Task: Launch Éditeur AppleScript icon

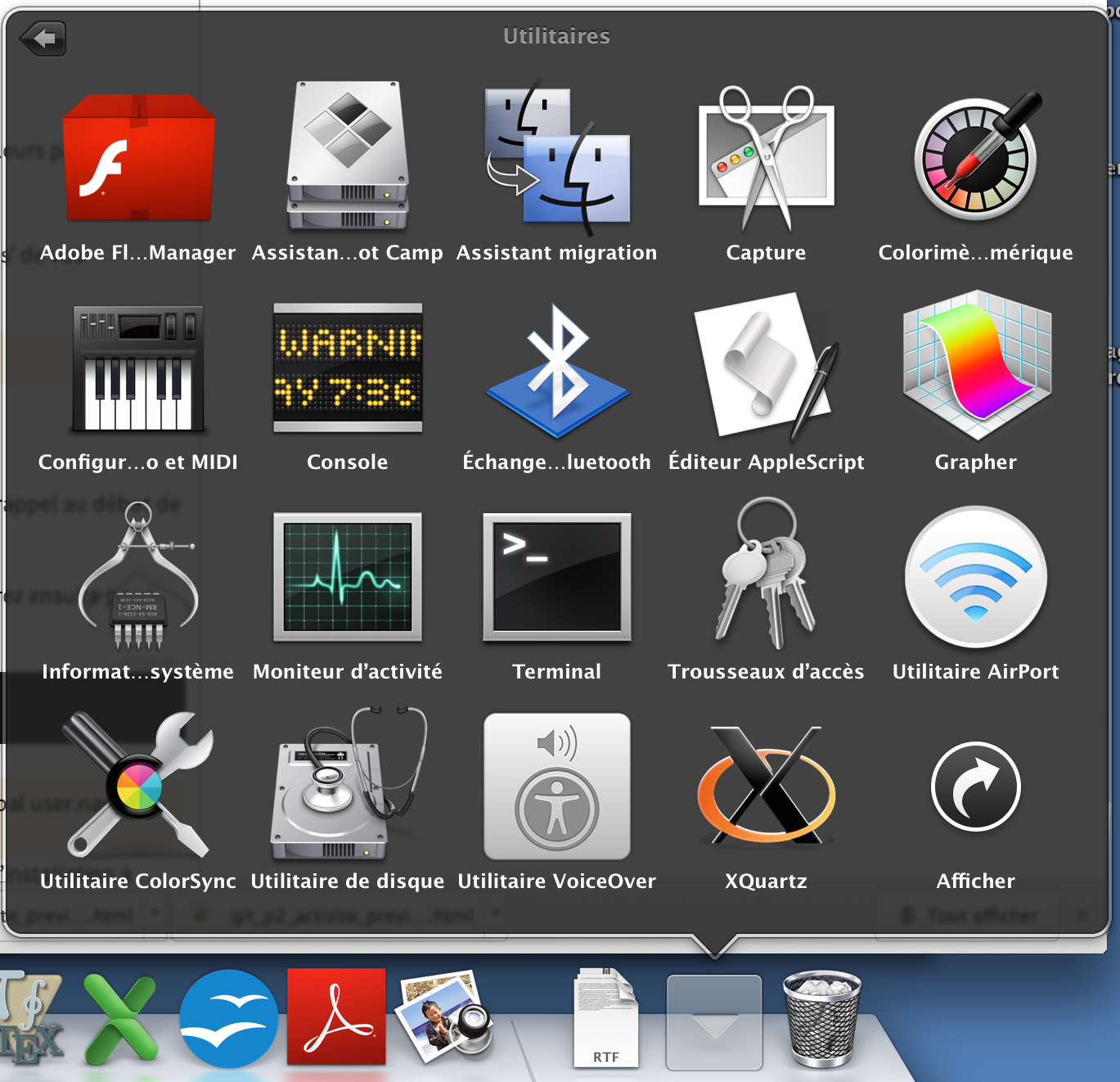Action: click(x=767, y=367)
